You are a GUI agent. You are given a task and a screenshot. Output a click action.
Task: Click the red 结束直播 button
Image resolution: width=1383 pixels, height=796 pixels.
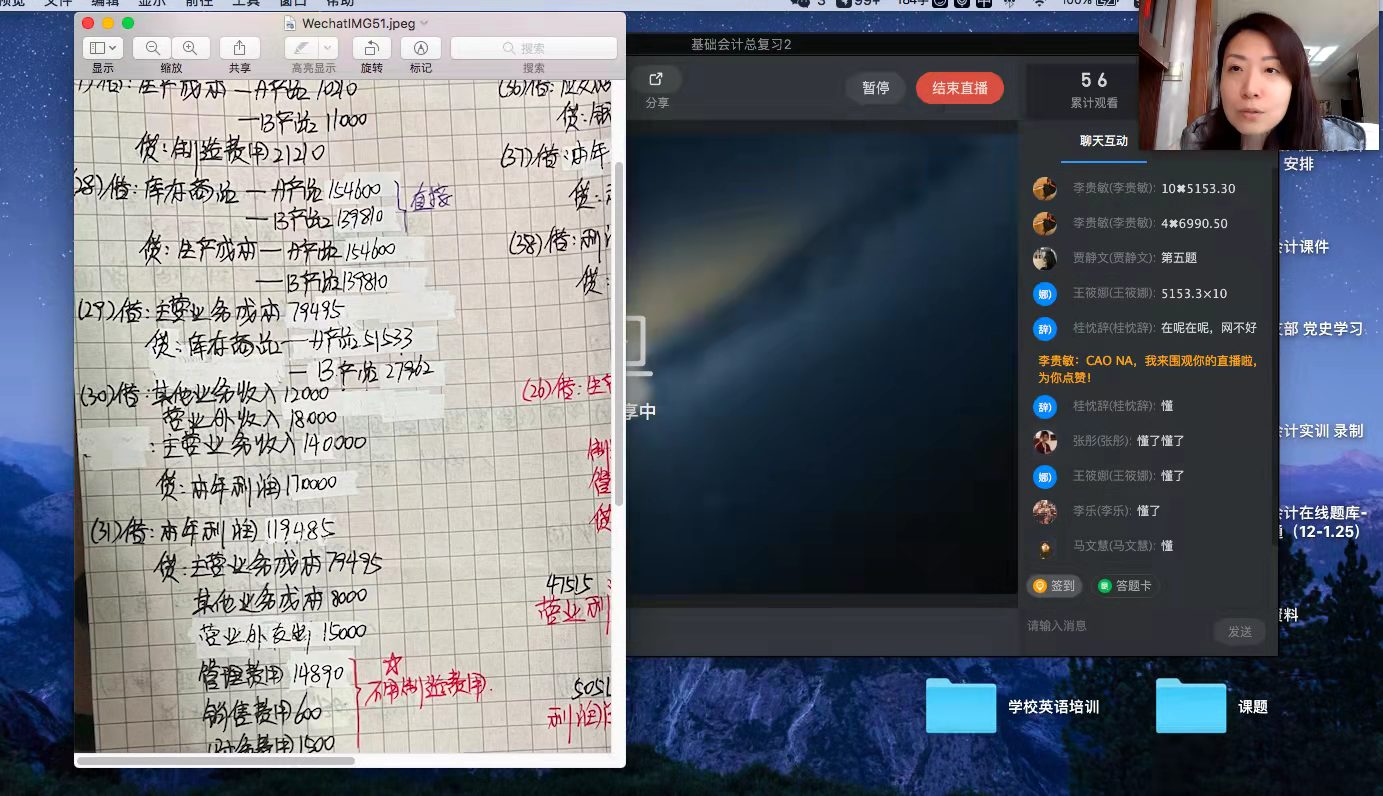tap(959, 88)
